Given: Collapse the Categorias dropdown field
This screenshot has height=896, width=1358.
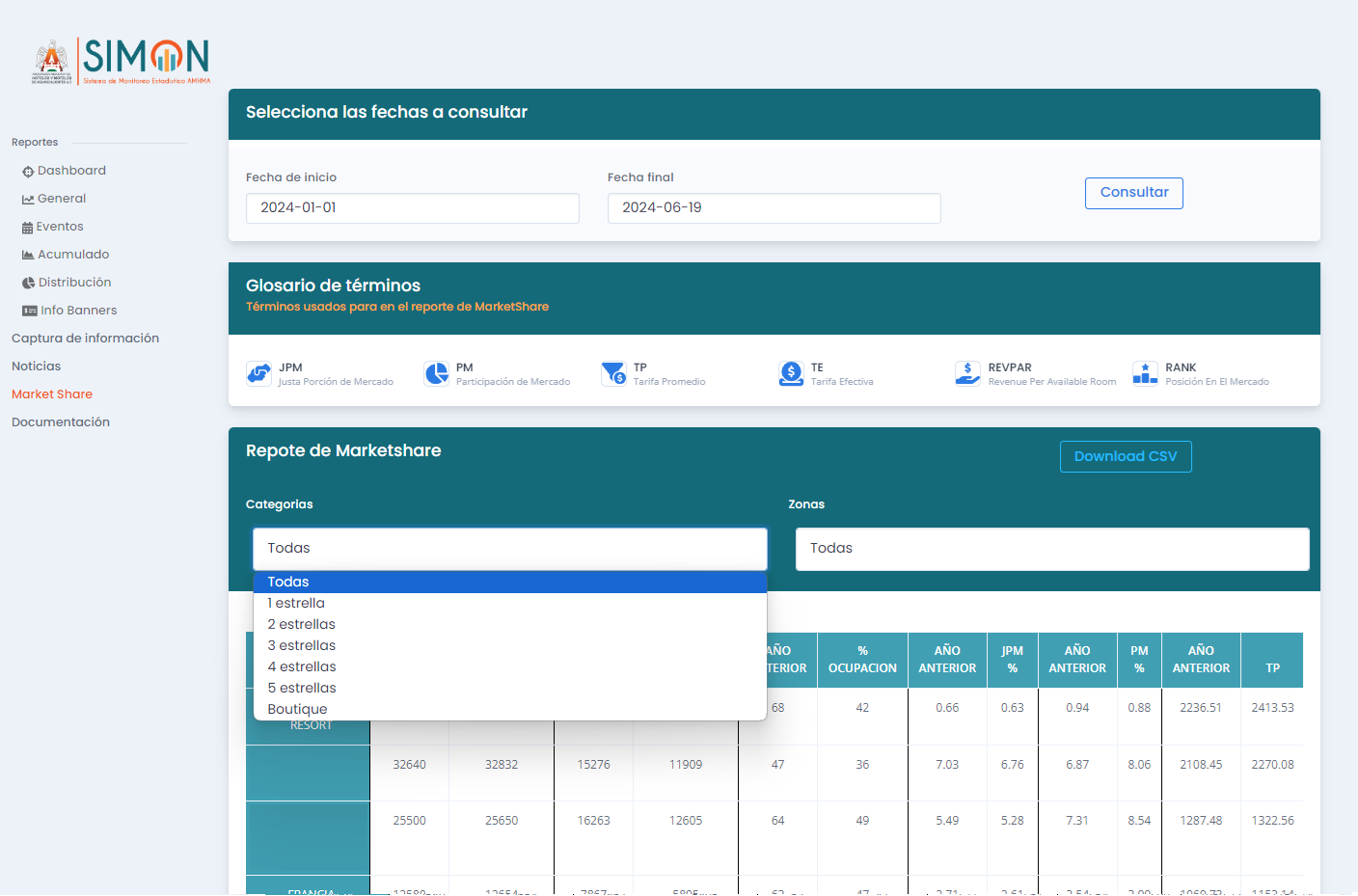Looking at the screenshot, I should (509, 549).
